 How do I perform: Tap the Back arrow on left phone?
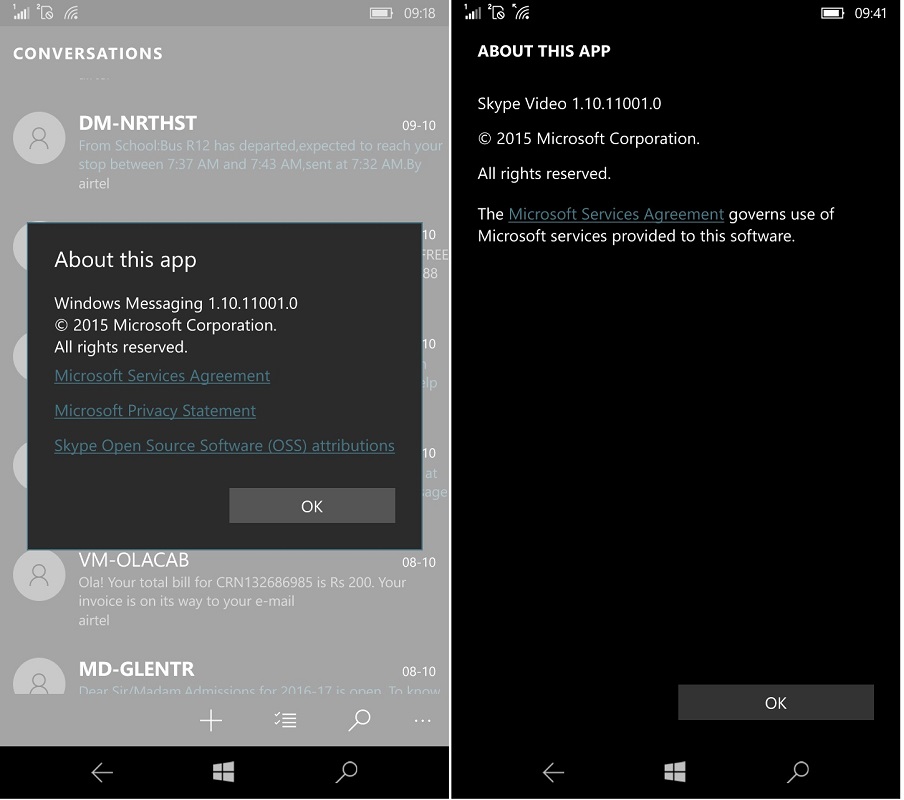102,772
